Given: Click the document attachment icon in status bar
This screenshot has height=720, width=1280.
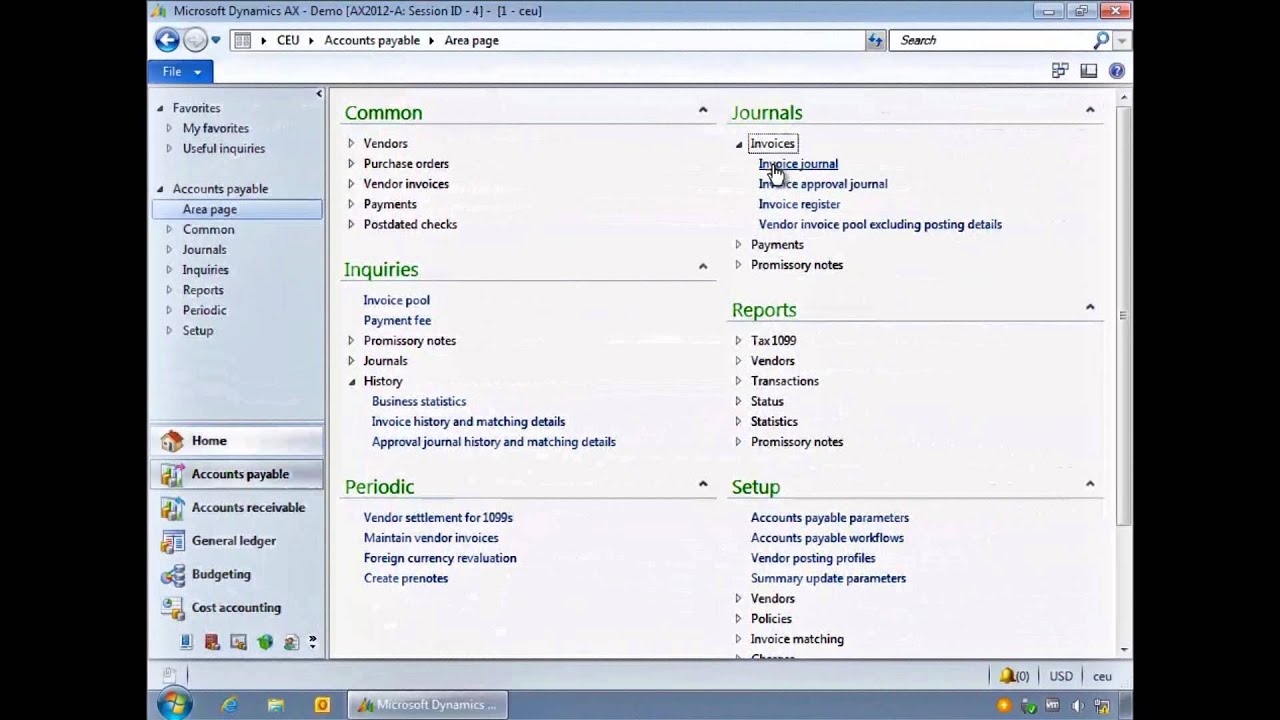Looking at the screenshot, I should 170,676.
